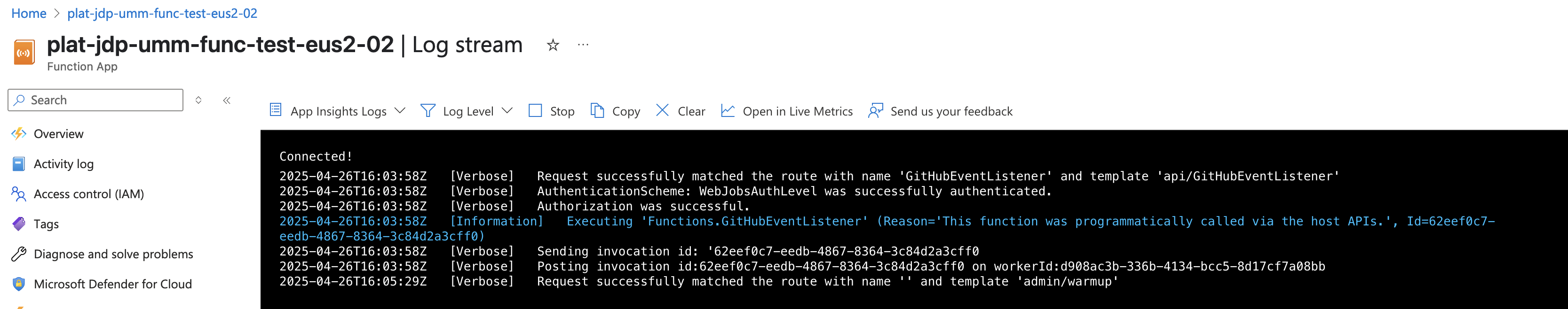
Task: Open in Live Metrics
Action: [786, 111]
